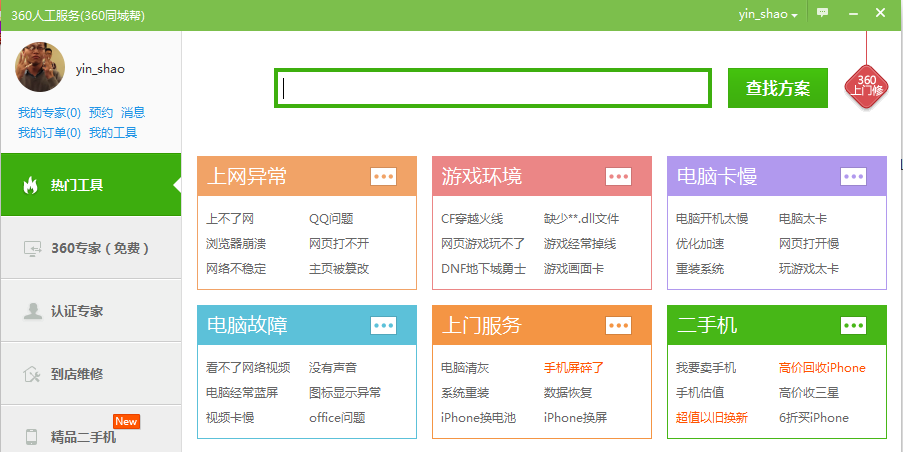The image size is (903, 452).
Task: Click the phone icon beside 精品二手机
Action: pos(32,437)
